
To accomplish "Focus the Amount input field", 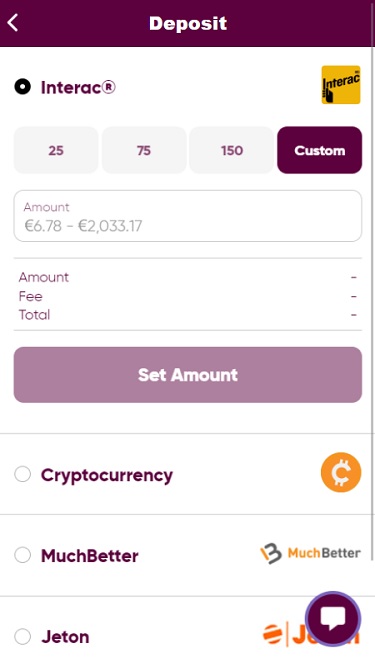I will (x=188, y=216).
